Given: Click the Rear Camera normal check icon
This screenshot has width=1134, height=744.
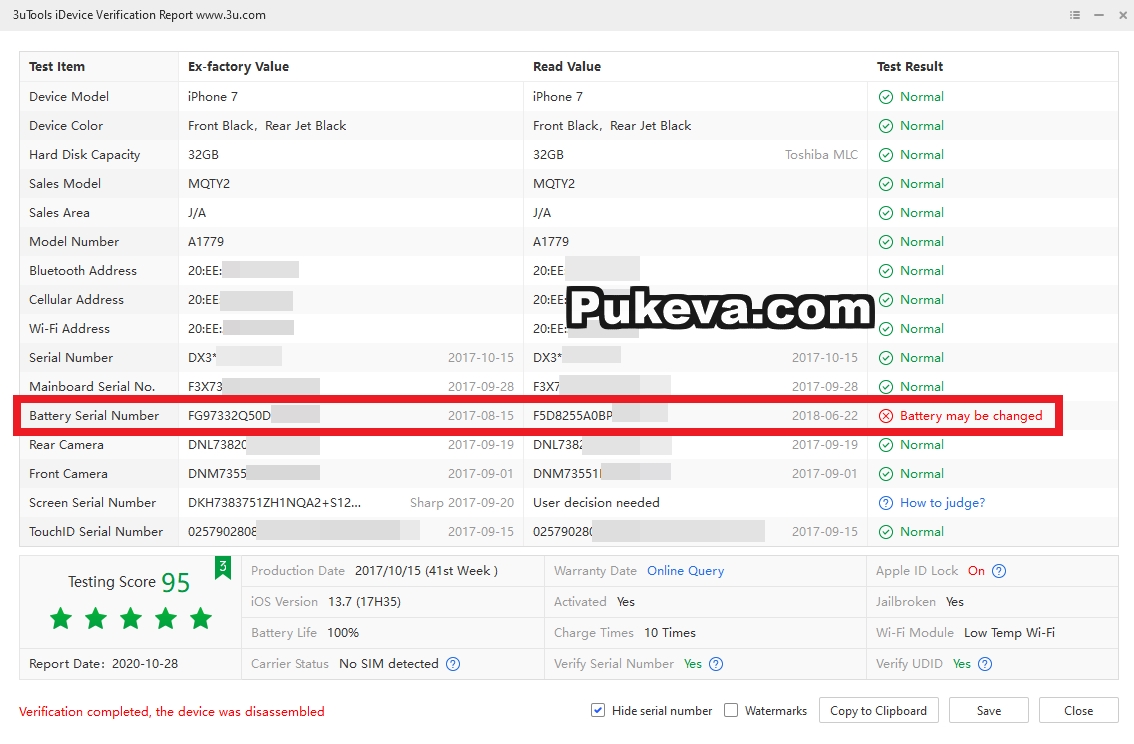Looking at the screenshot, I should [x=885, y=445].
